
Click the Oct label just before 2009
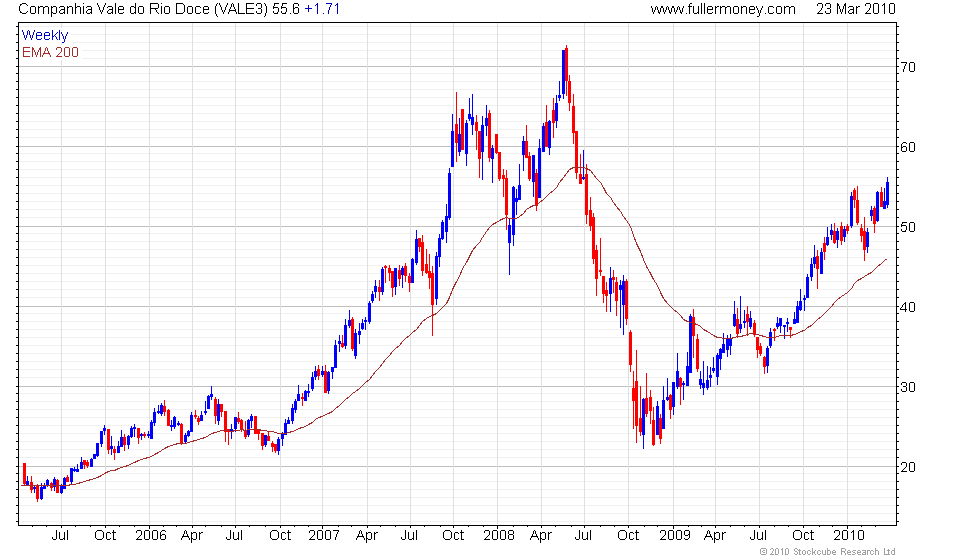tap(628, 536)
